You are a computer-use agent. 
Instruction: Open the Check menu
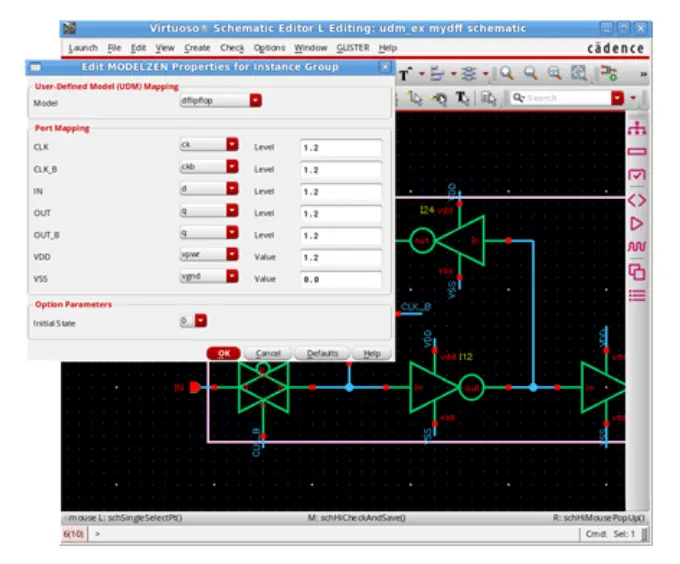[x=232, y=48]
